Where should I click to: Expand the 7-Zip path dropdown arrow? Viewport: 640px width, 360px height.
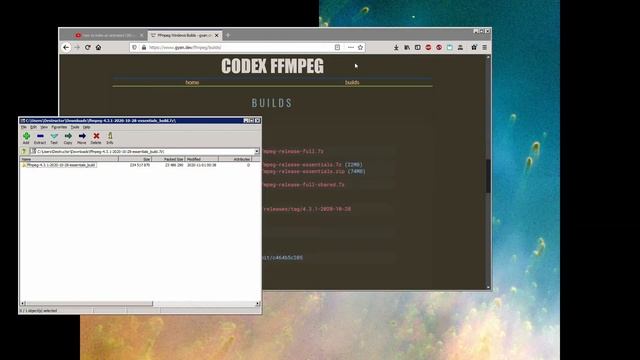point(257,151)
